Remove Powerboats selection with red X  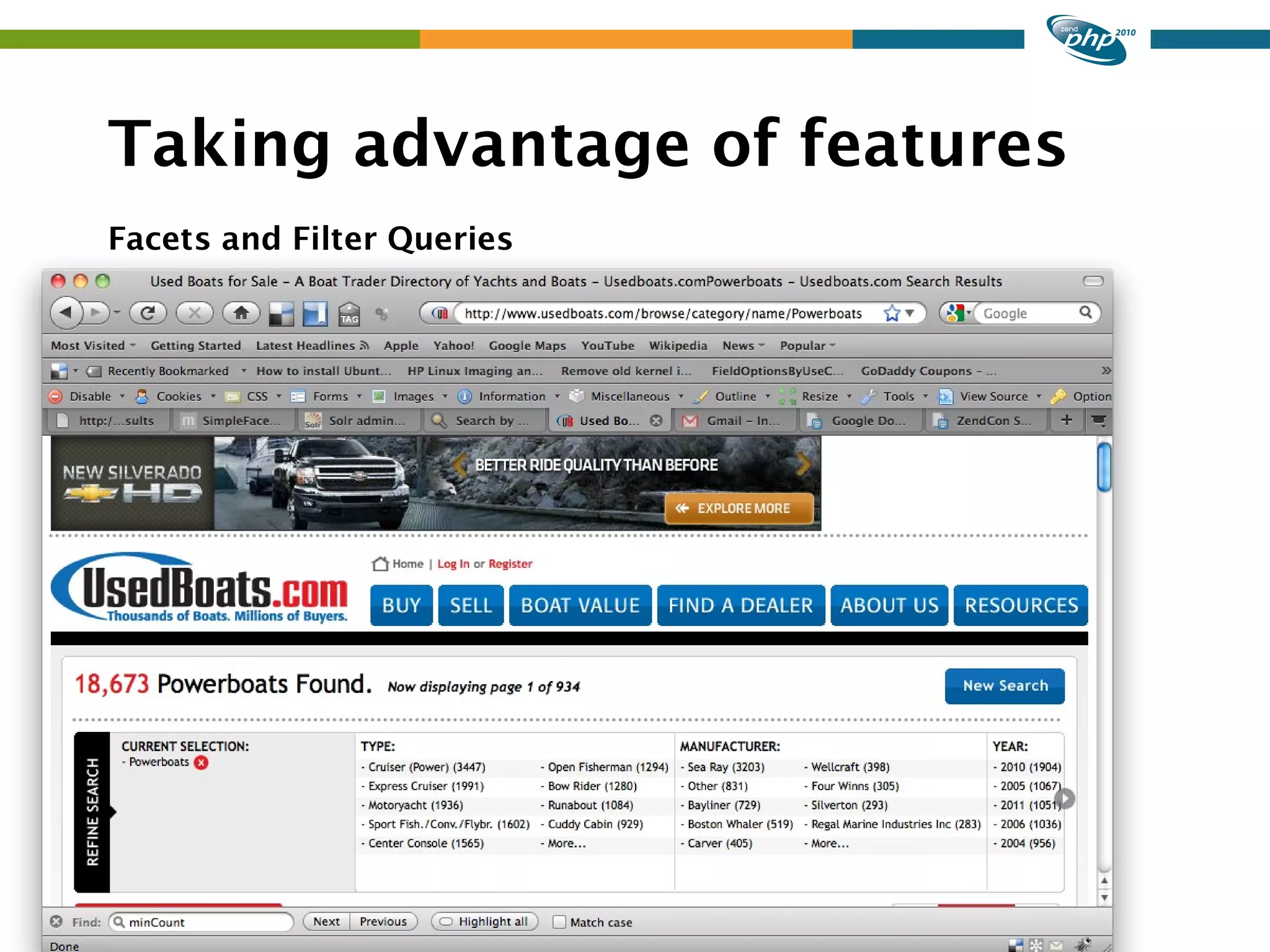coord(201,762)
